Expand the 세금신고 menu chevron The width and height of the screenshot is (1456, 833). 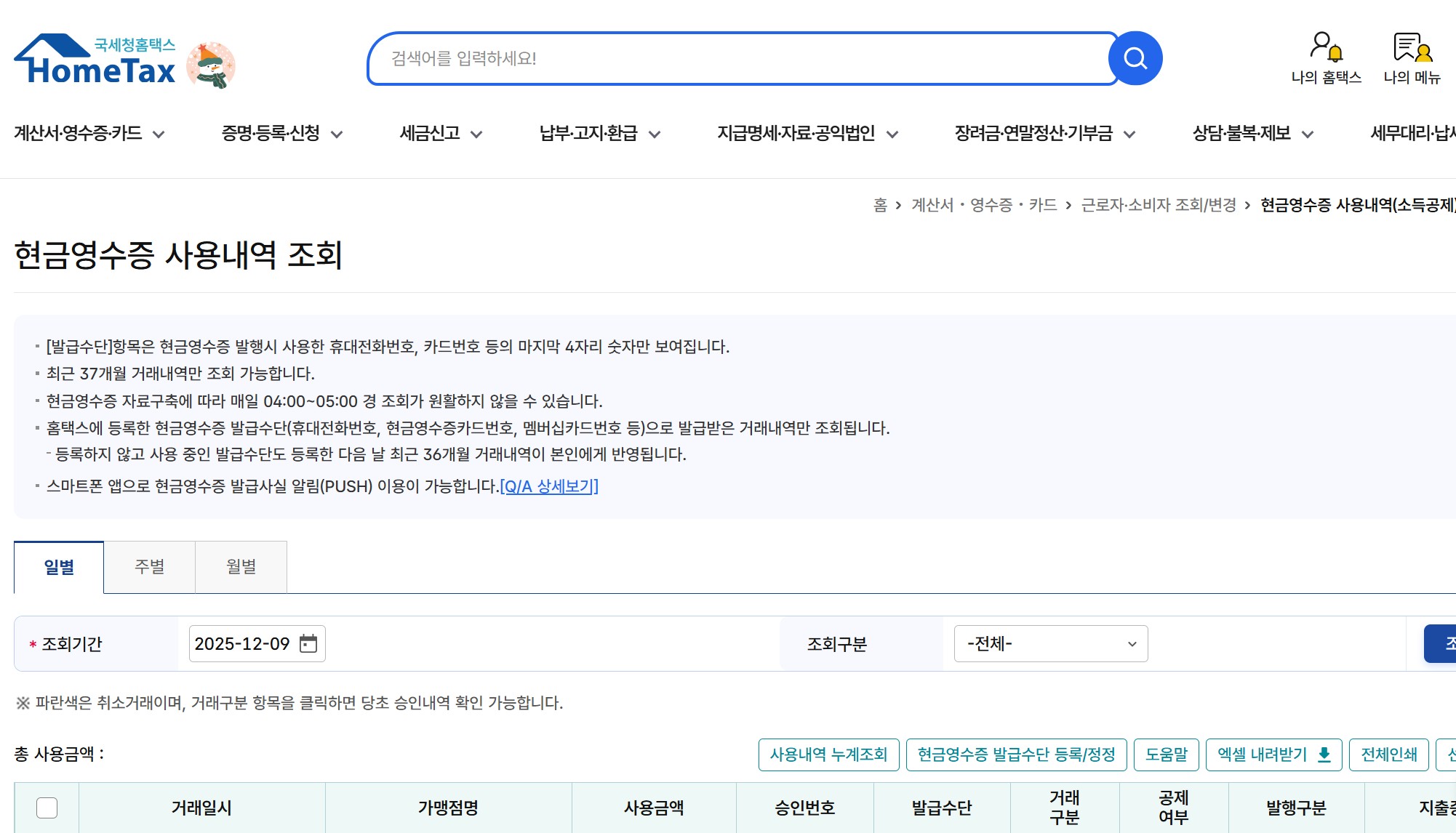(x=477, y=134)
